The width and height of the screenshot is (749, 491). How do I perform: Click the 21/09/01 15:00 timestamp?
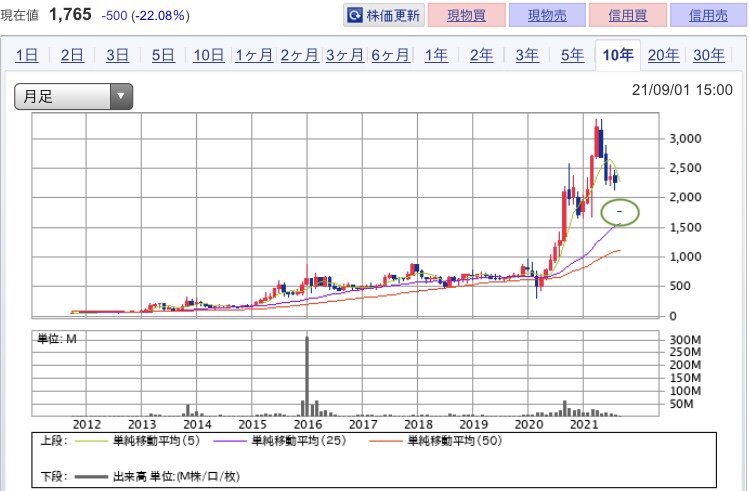[682, 90]
